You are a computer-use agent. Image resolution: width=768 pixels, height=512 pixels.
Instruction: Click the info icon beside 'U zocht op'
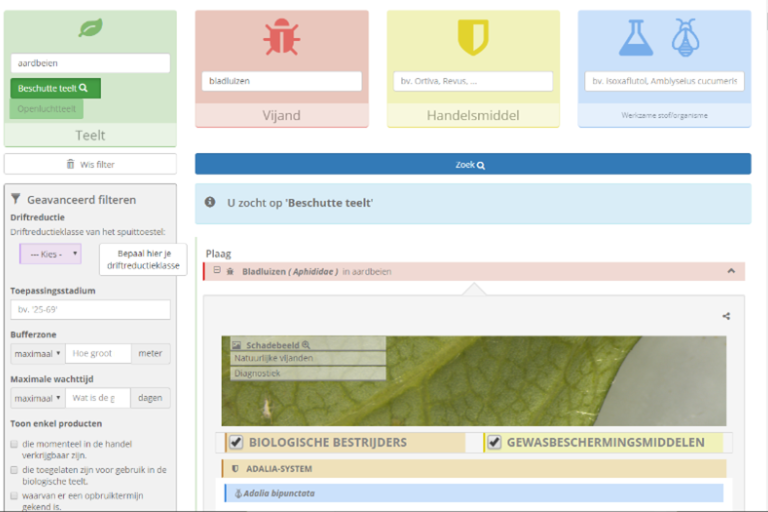click(210, 202)
